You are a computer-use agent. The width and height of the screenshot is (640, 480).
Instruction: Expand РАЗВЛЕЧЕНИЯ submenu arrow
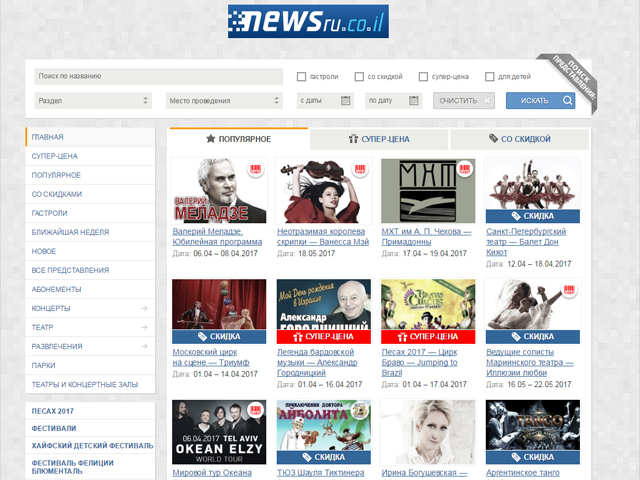tap(144, 346)
